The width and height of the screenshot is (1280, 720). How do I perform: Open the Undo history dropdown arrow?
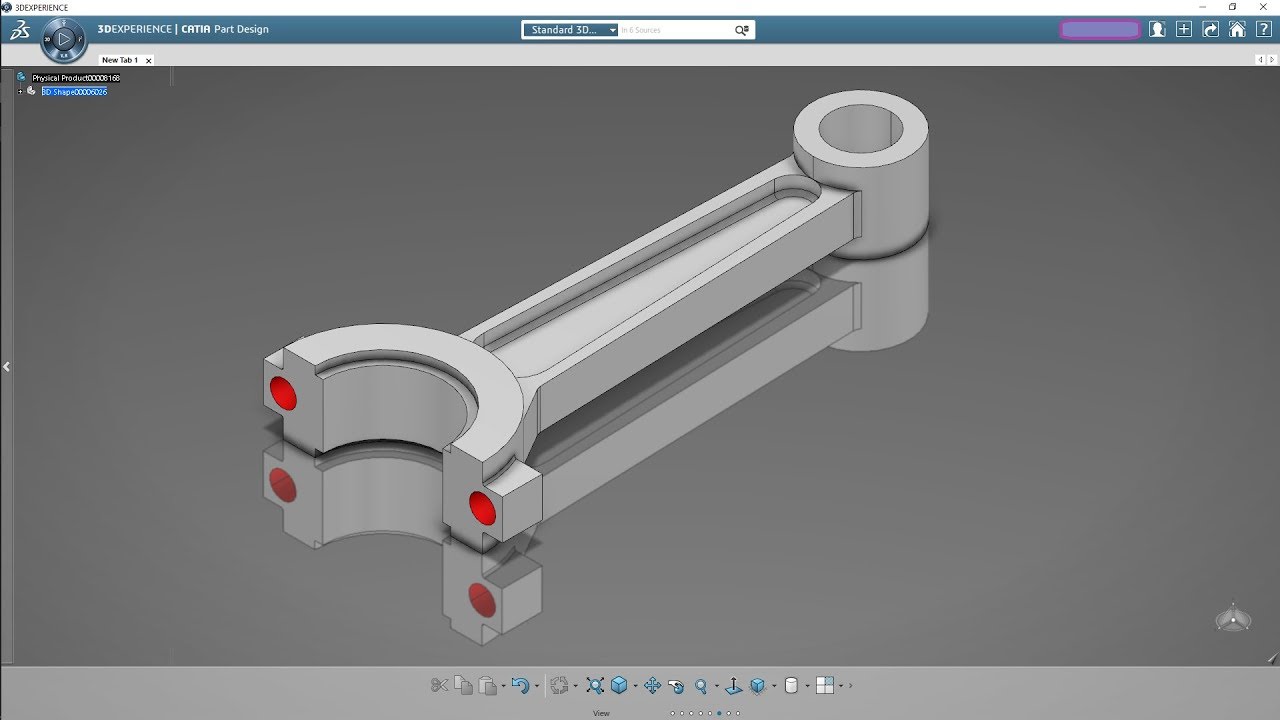point(537,686)
